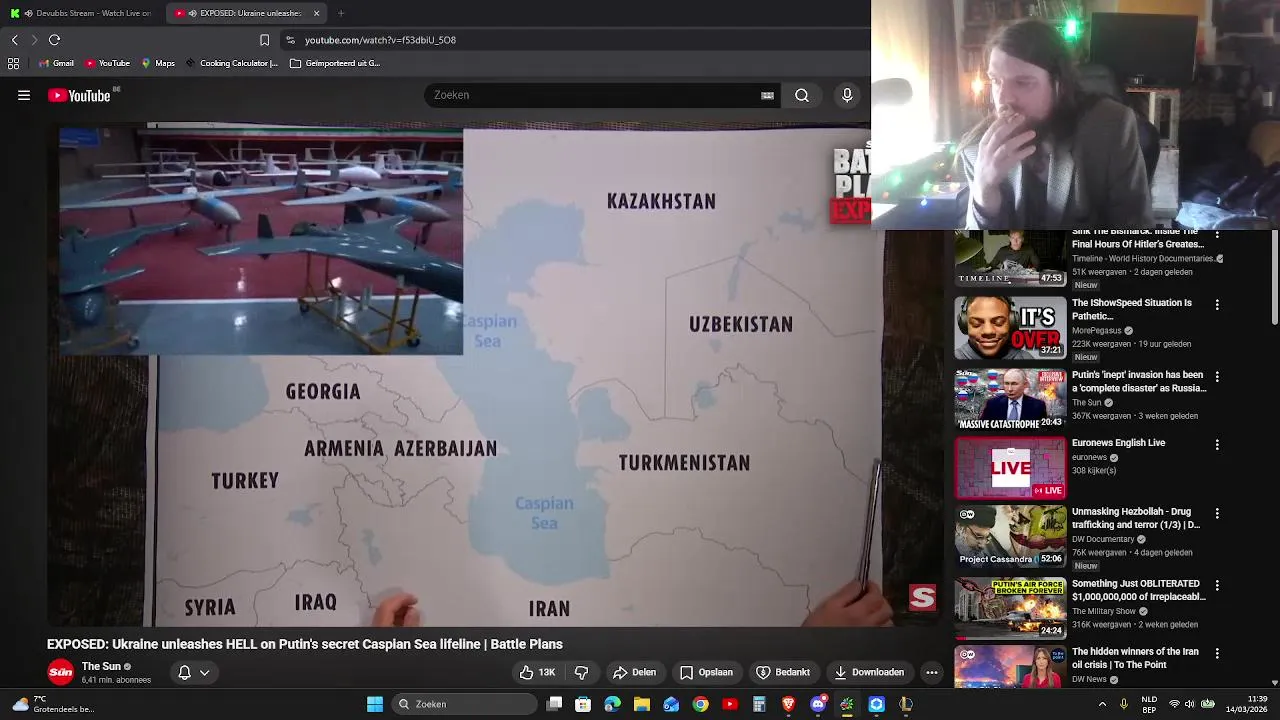The width and height of the screenshot is (1280, 720).
Task: Dislike the video with thumbs down
Action: (581, 672)
